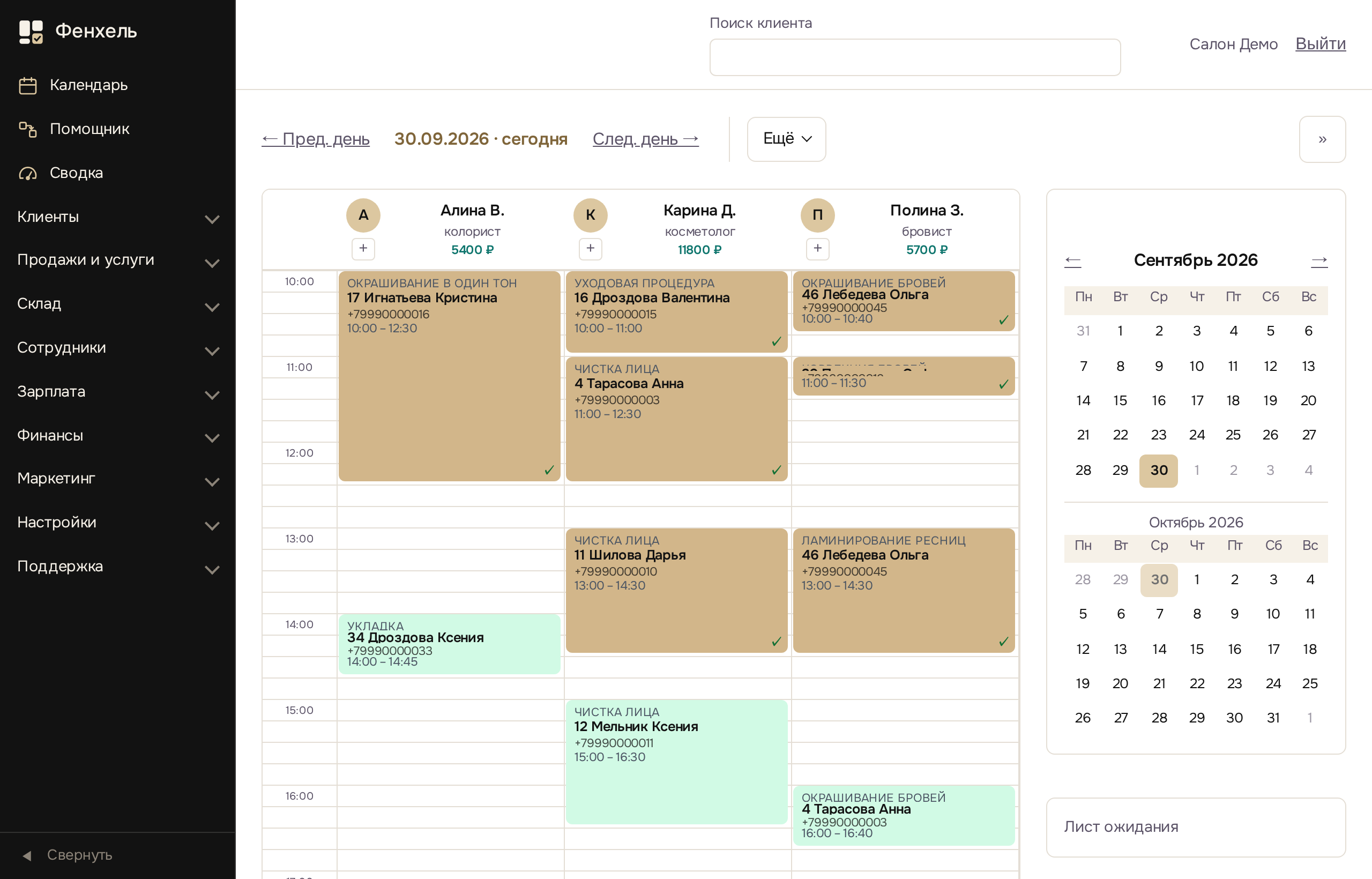
Task: Collapse right panel with double chevron button
Action: click(x=1322, y=139)
